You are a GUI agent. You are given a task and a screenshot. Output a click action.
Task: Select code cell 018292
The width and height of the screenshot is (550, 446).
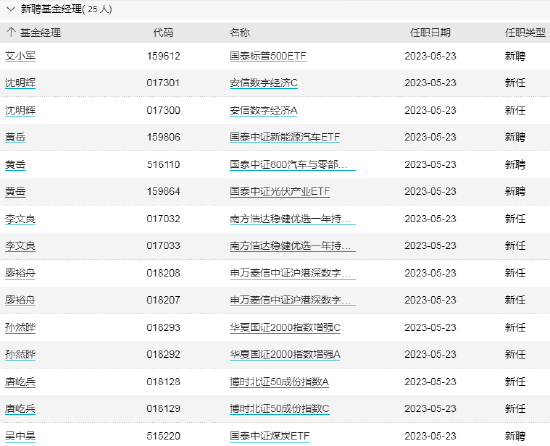pyautogui.click(x=163, y=354)
